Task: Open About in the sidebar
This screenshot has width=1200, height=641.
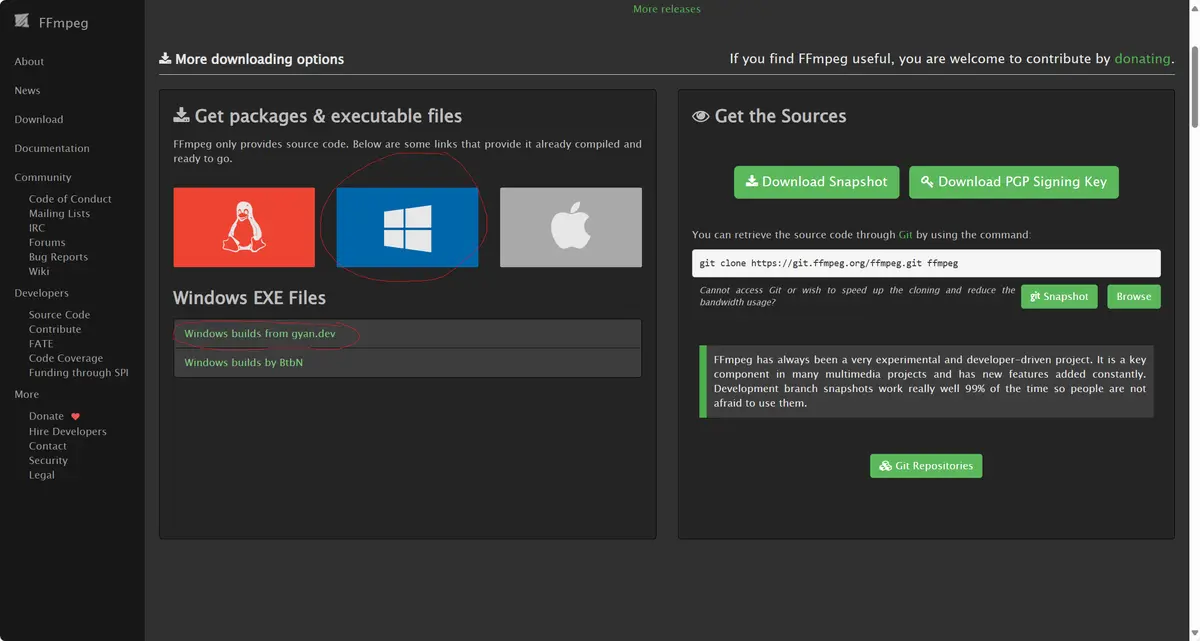Action: coord(29,62)
